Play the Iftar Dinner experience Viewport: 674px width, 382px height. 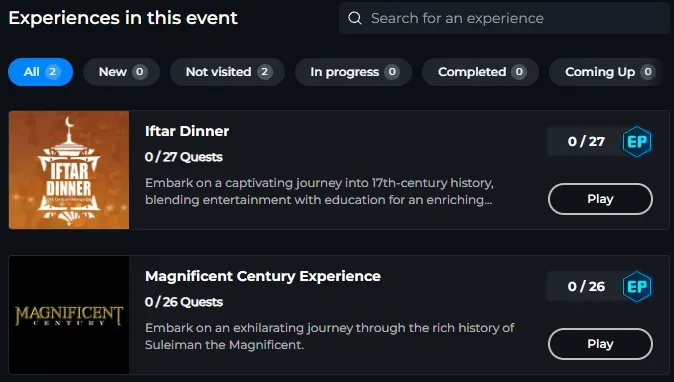coord(600,199)
